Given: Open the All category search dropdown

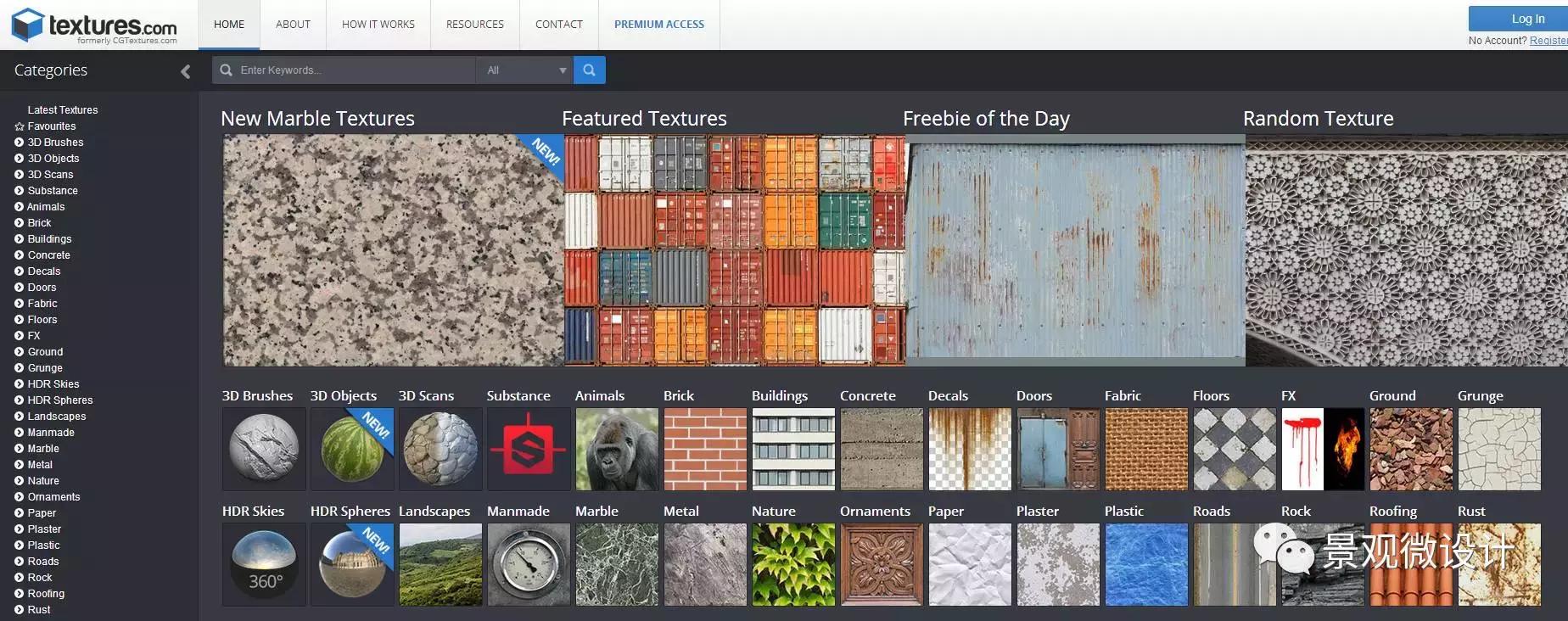Looking at the screenshot, I should (x=524, y=70).
